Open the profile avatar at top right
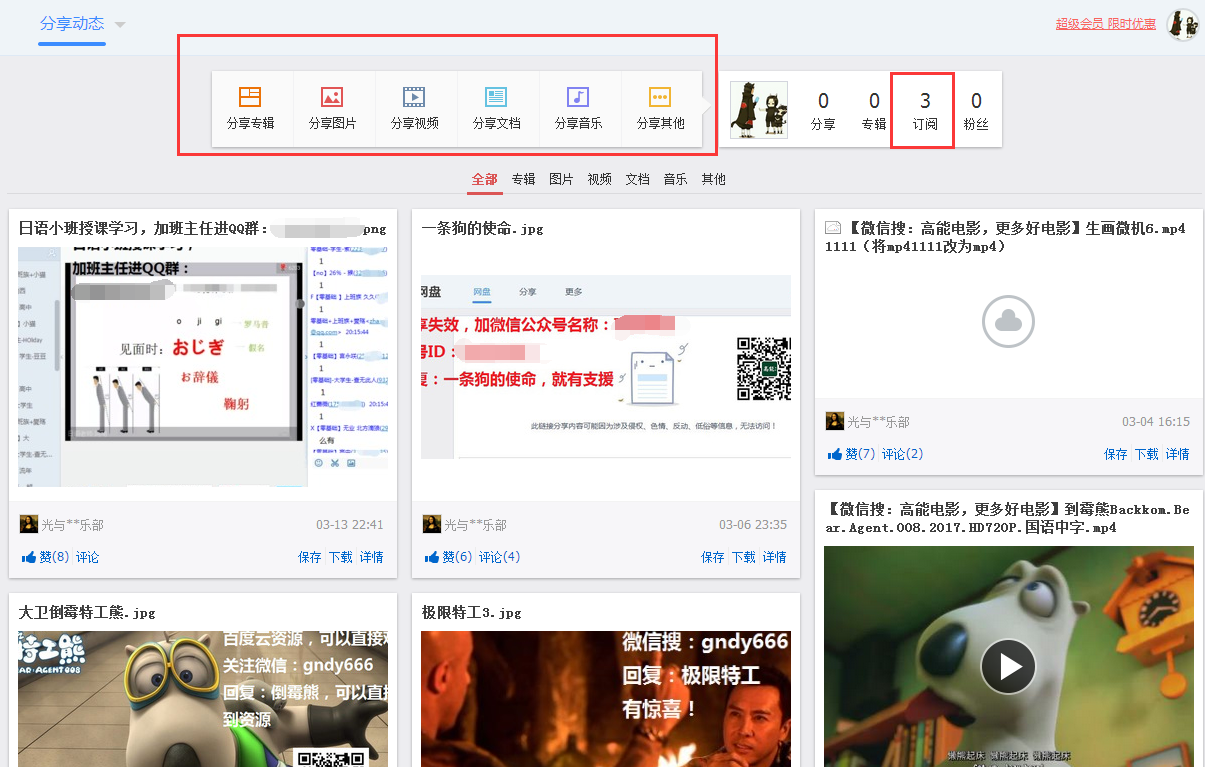Image resolution: width=1205 pixels, height=767 pixels. [x=1182, y=24]
